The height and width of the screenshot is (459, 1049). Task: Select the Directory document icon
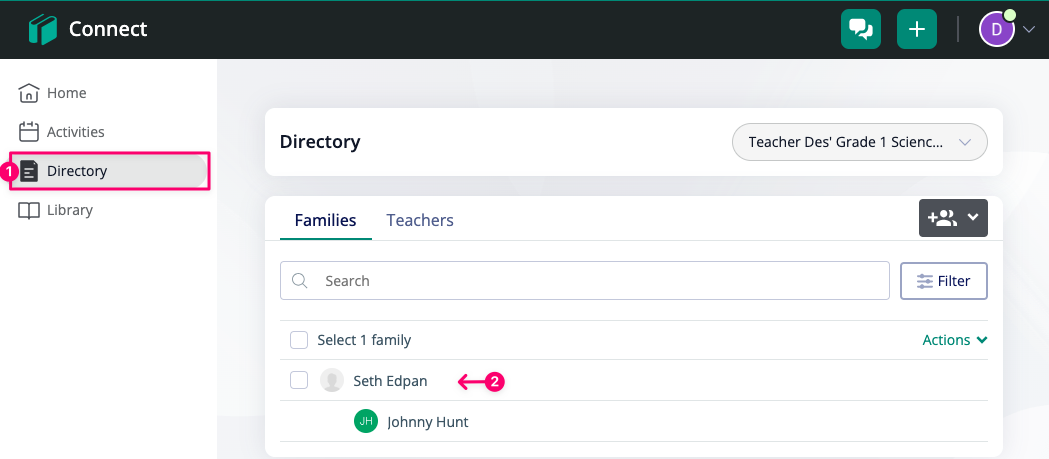pos(29,171)
